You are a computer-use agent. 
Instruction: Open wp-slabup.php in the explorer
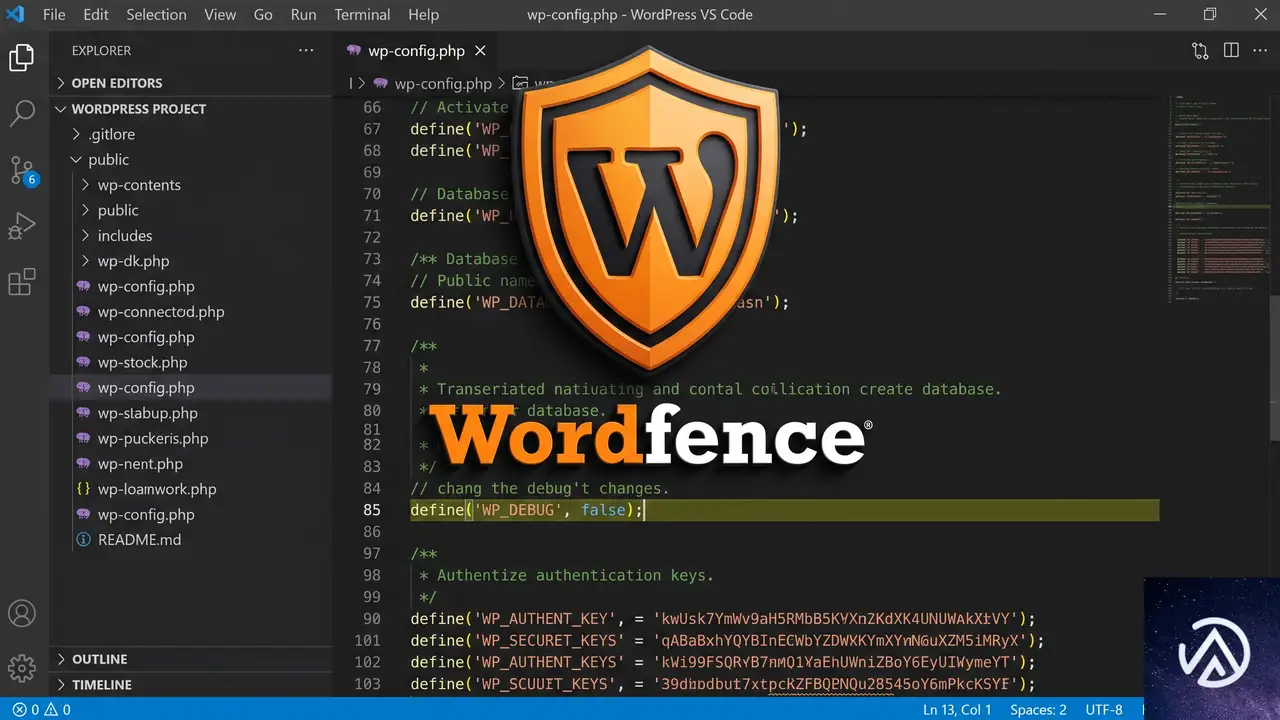[x=191, y=413]
